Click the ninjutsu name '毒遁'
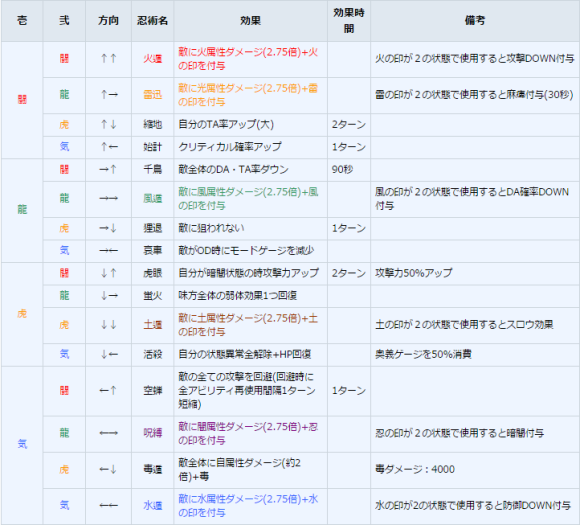Image resolution: width=580 pixels, height=525 pixels. [x=152, y=470]
